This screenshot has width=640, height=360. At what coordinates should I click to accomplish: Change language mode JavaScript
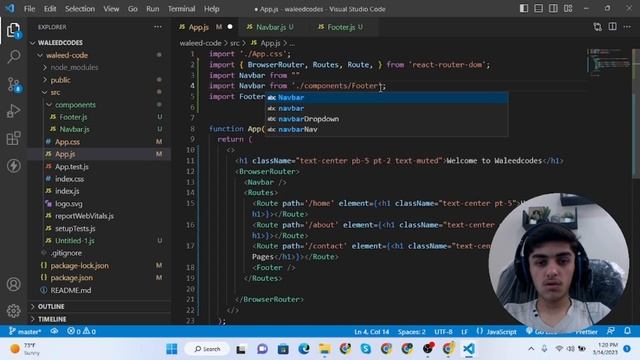(496, 331)
